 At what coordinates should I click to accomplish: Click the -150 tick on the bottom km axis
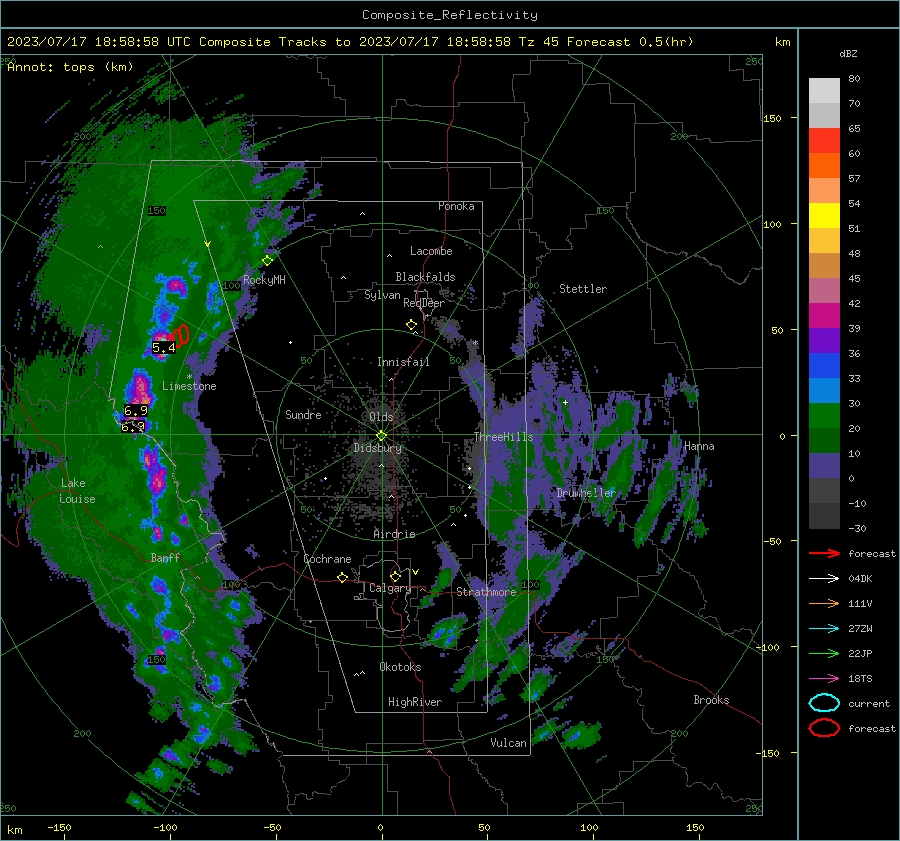pyautogui.click(x=59, y=828)
